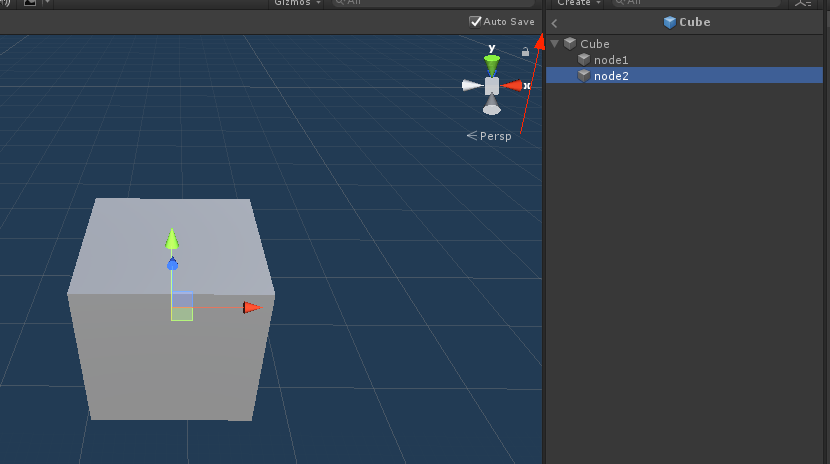Select node1 in the hierarchy
The image size is (830, 464).
tap(611, 60)
